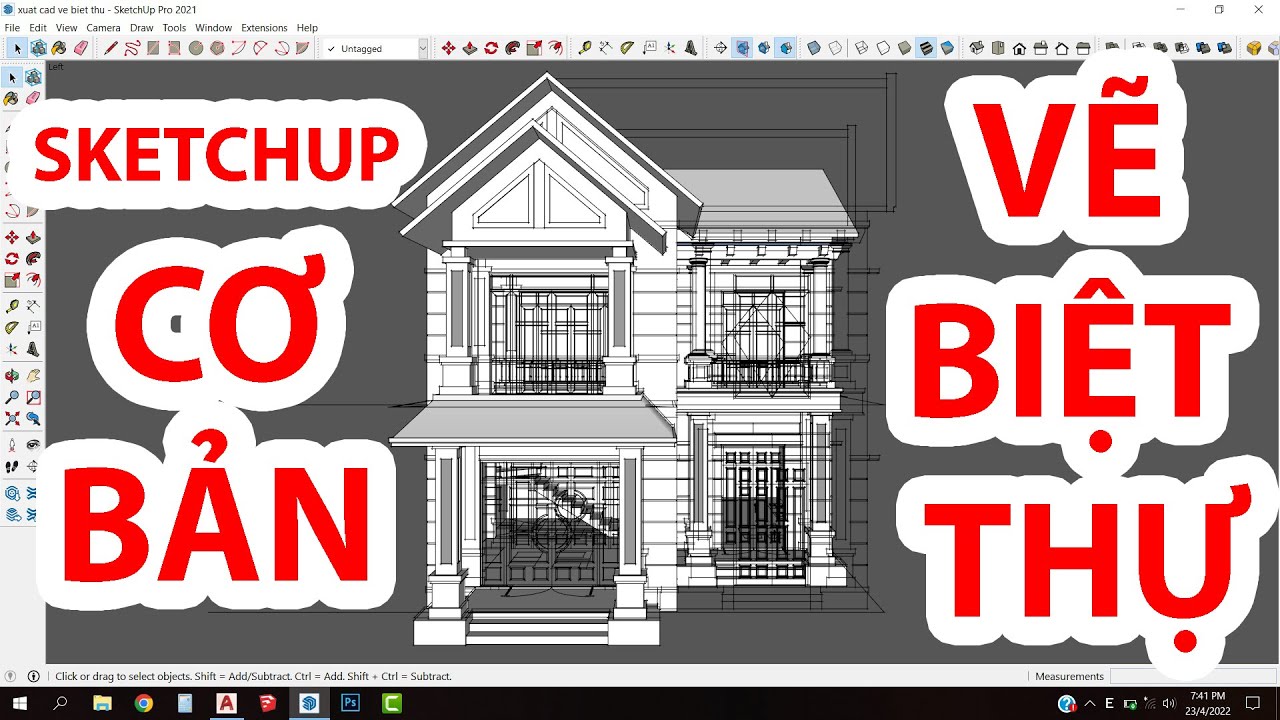Switch to Wireframe face style
This screenshot has width=1280, height=720.
(x=862, y=48)
